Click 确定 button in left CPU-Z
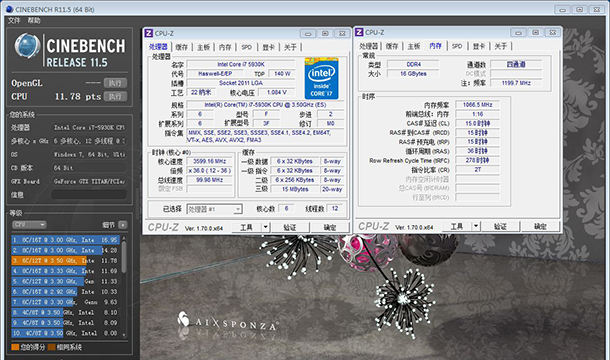 tap(330, 227)
